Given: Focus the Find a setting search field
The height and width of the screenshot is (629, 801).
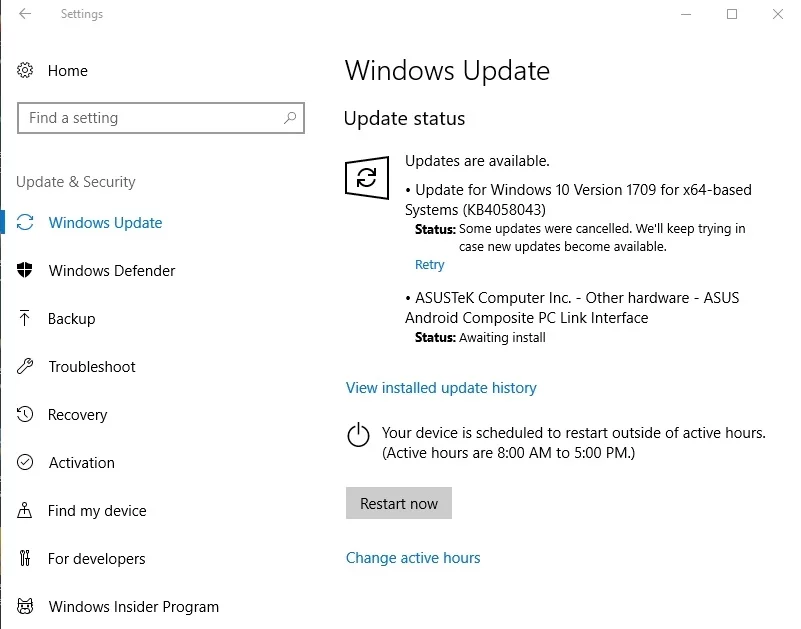Looking at the screenshot, I should coord(161,118).
